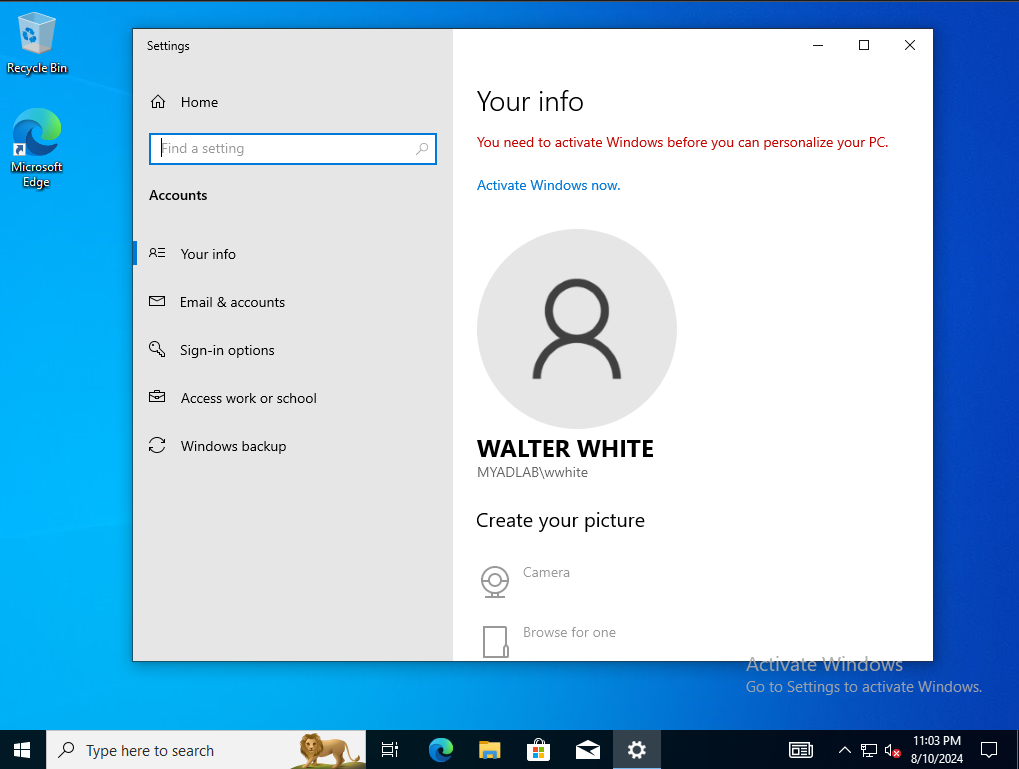The image size is (1019, 769).
Task: Select Browse for one picture option
Action: pyautogui.click(x=568, y=632)
